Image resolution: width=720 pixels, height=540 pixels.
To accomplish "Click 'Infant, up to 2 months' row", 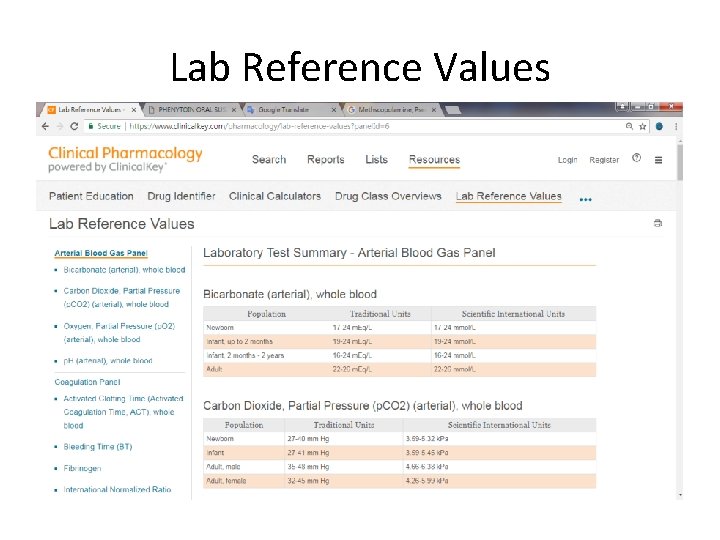I will [399, 342].
